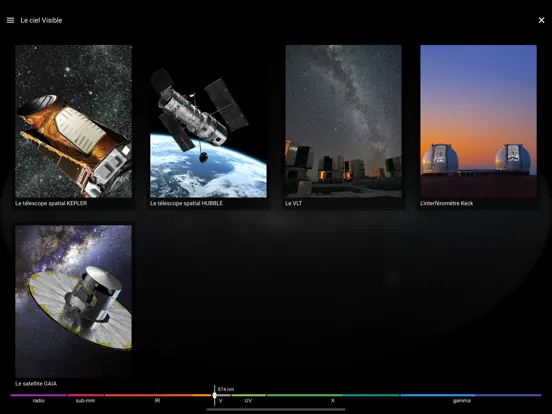Open the VLT observatory image

[x=343, y=121]
